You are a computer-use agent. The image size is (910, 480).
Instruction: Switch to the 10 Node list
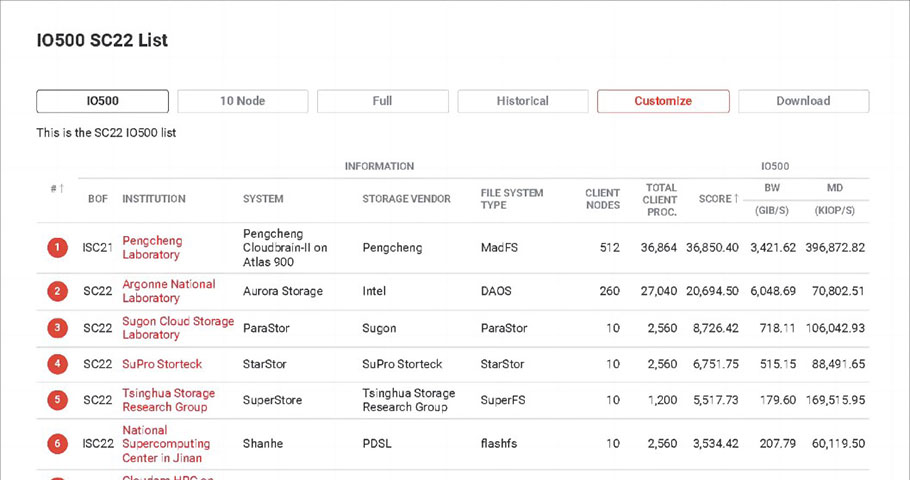(243, 101)
